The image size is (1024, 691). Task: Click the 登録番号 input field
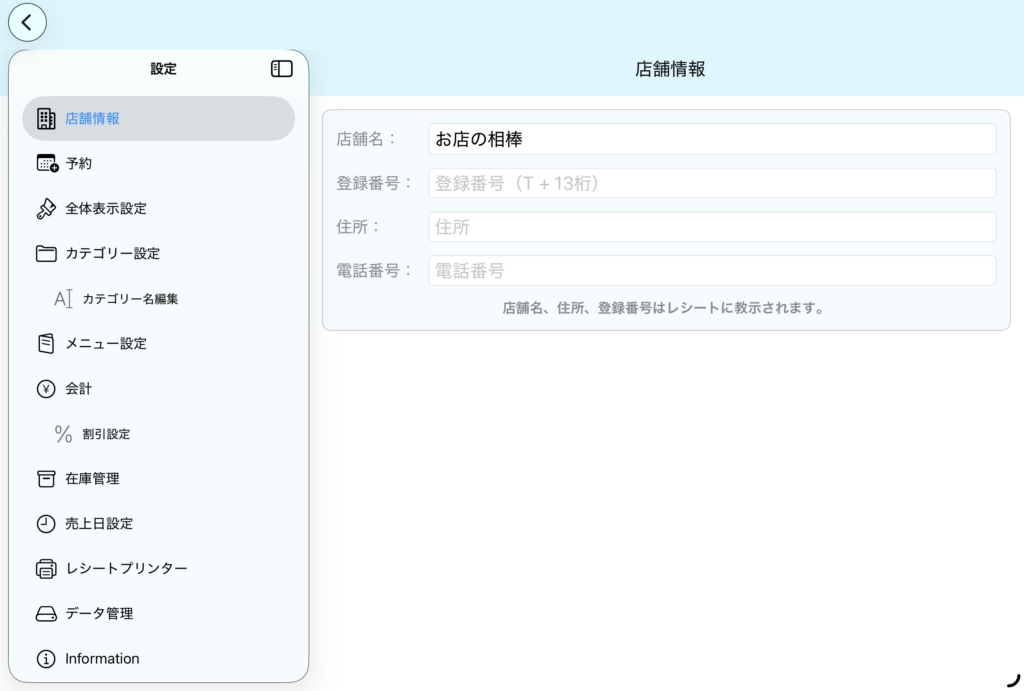click(712, 183)
